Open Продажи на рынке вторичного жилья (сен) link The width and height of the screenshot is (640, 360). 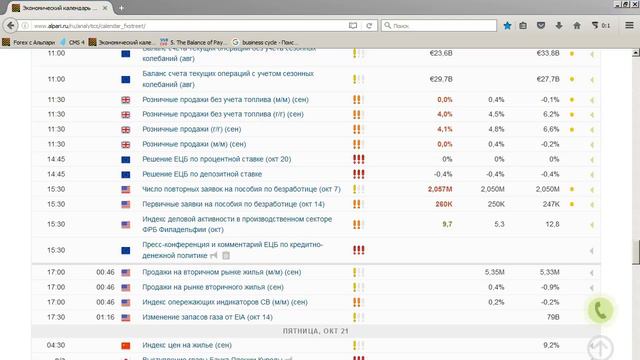point(213,287)
